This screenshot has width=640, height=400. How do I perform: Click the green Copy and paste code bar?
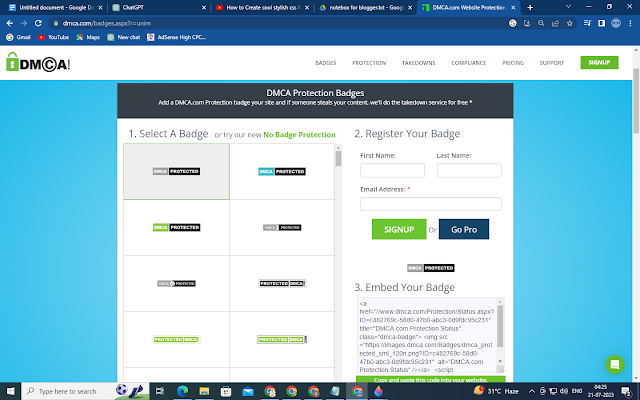point(431,380)
